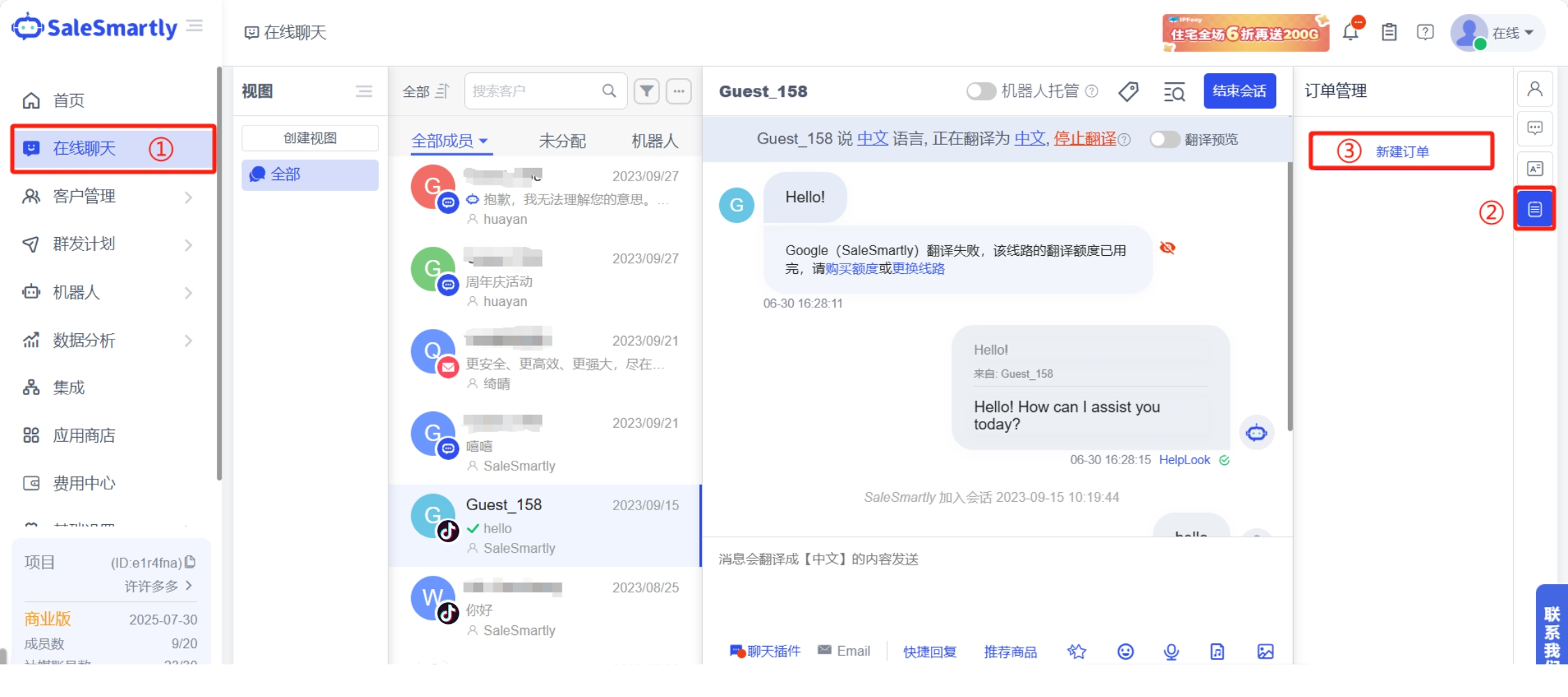
Task: Expand the 客户管理 menu
Action: pos(108,197)
